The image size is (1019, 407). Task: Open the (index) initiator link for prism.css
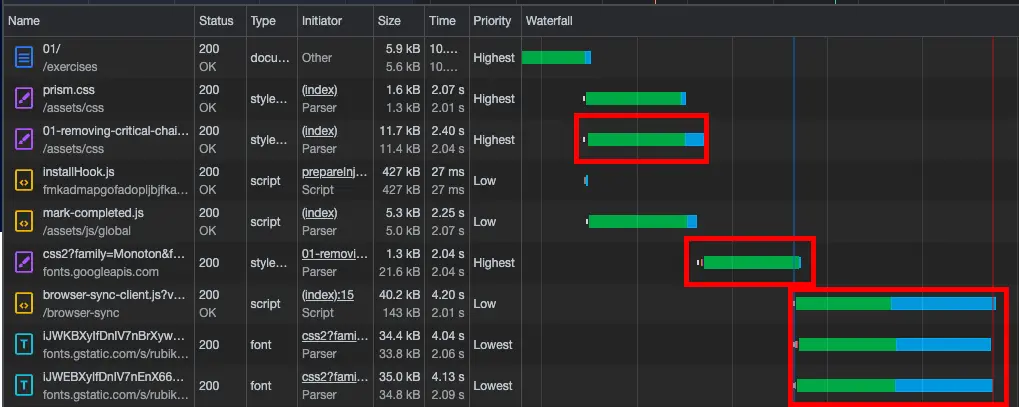tap(320, 90)
